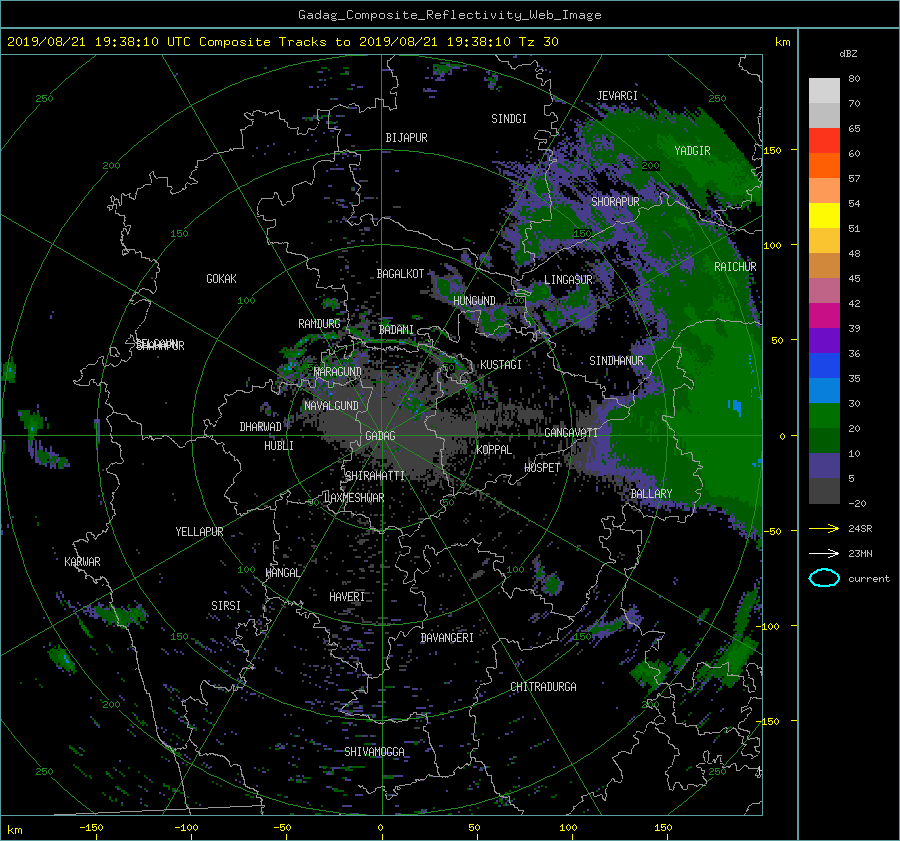Click the RAMDURG city label
This screenshot has width=900, height=841.
point(319,324)
